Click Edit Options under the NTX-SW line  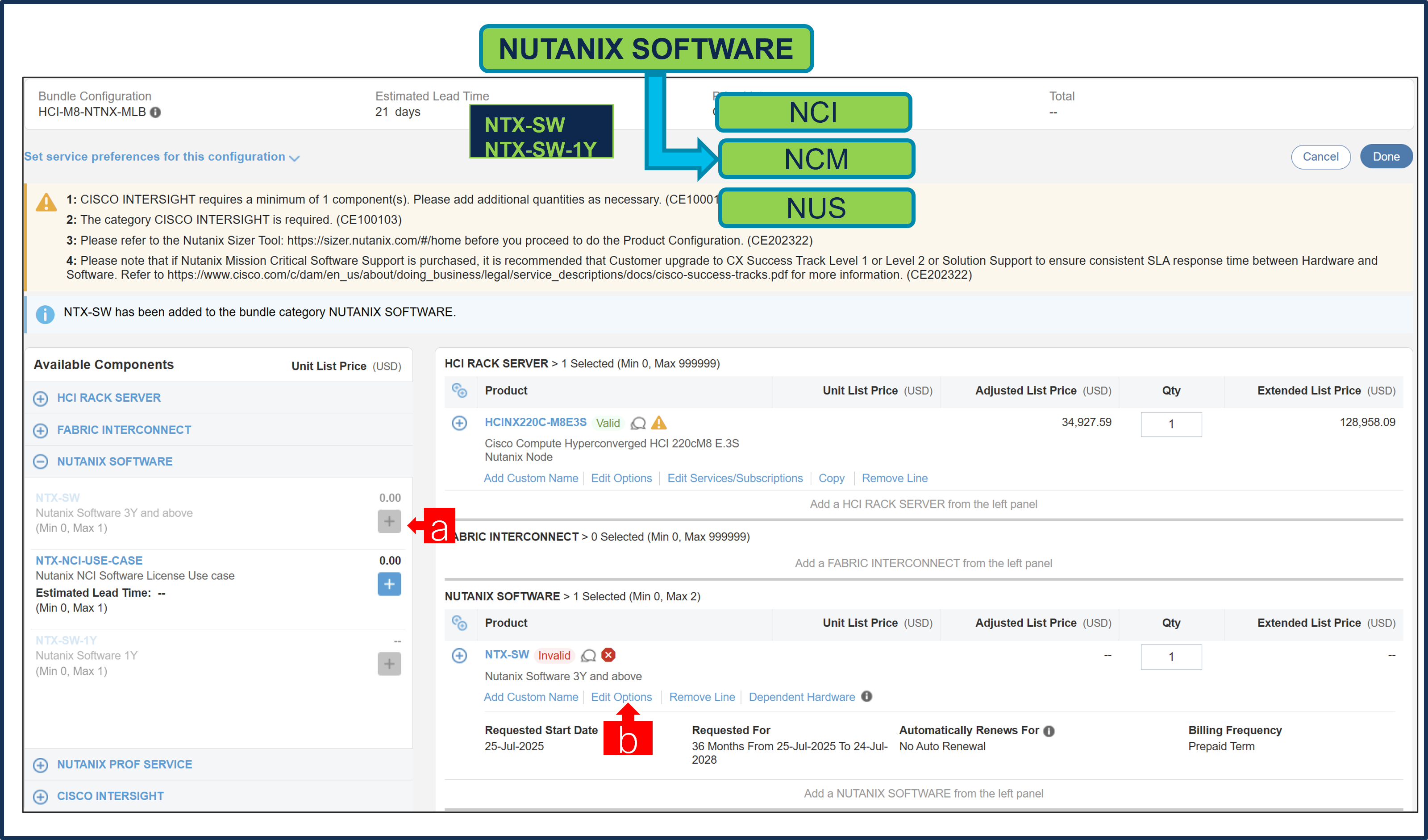pyautogui.click(x=622, y=697)
